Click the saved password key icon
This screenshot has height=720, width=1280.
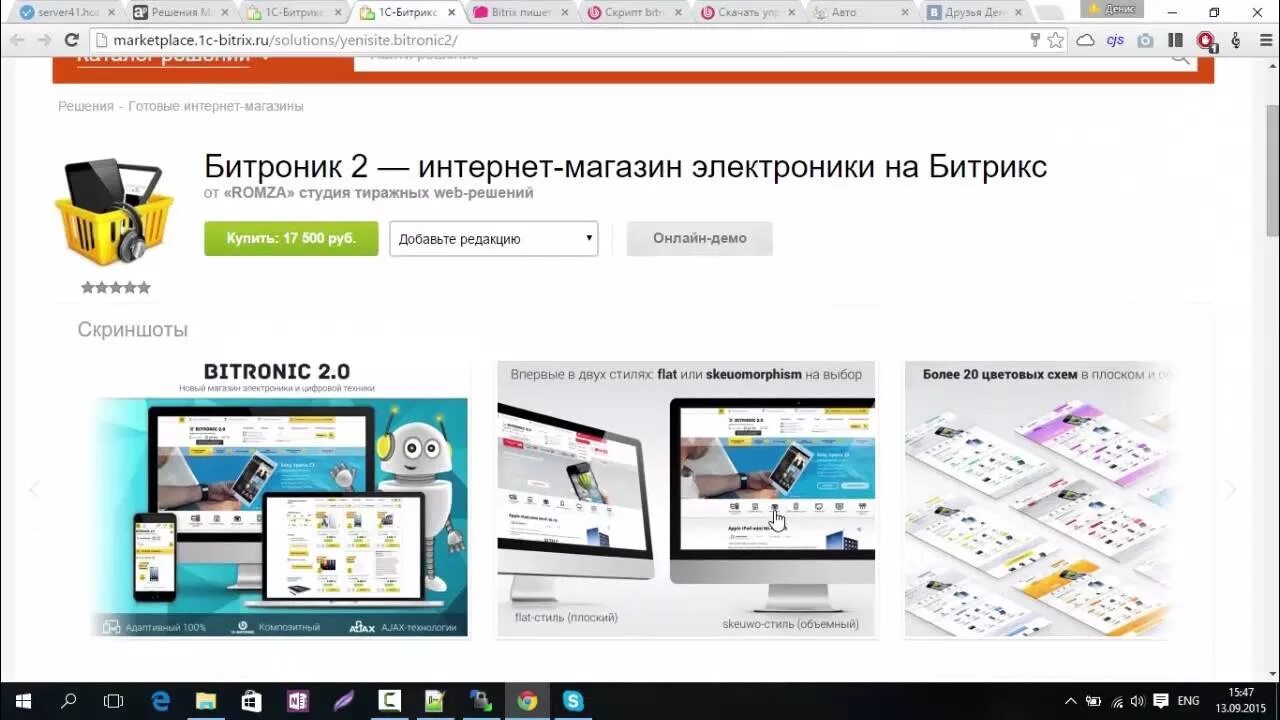pos(1035,40)
